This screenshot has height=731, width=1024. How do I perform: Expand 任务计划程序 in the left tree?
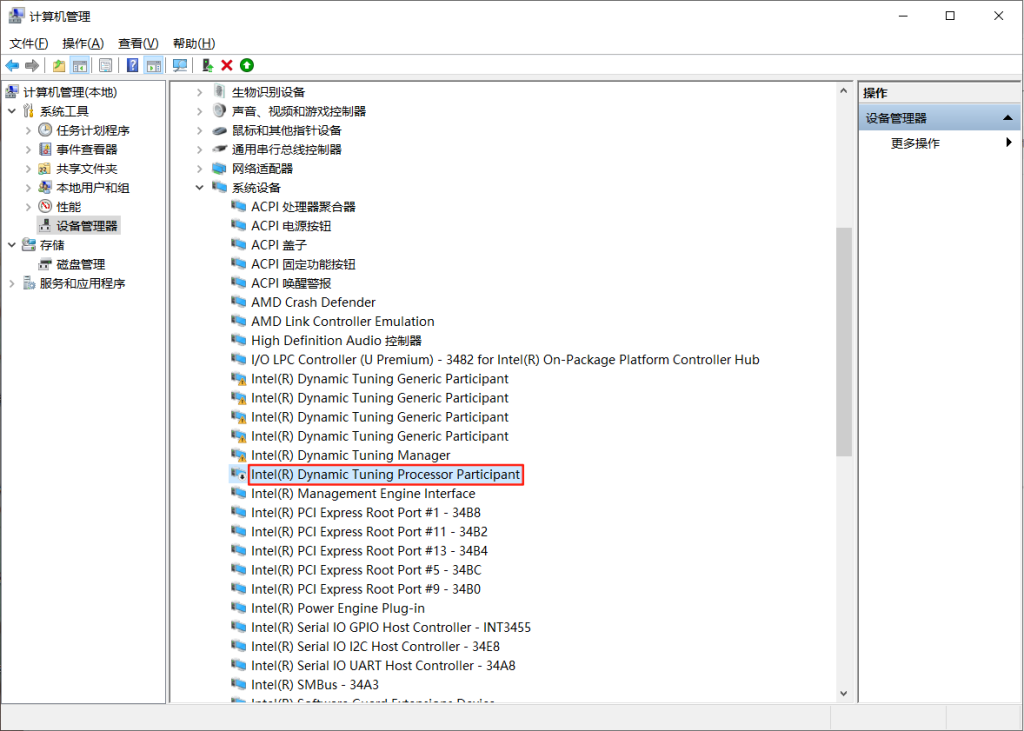coord(28,130)
